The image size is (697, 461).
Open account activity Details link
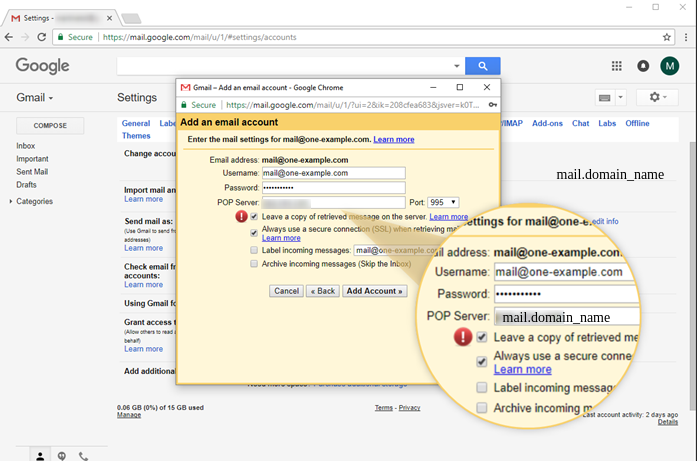click(x=668, y=422)
